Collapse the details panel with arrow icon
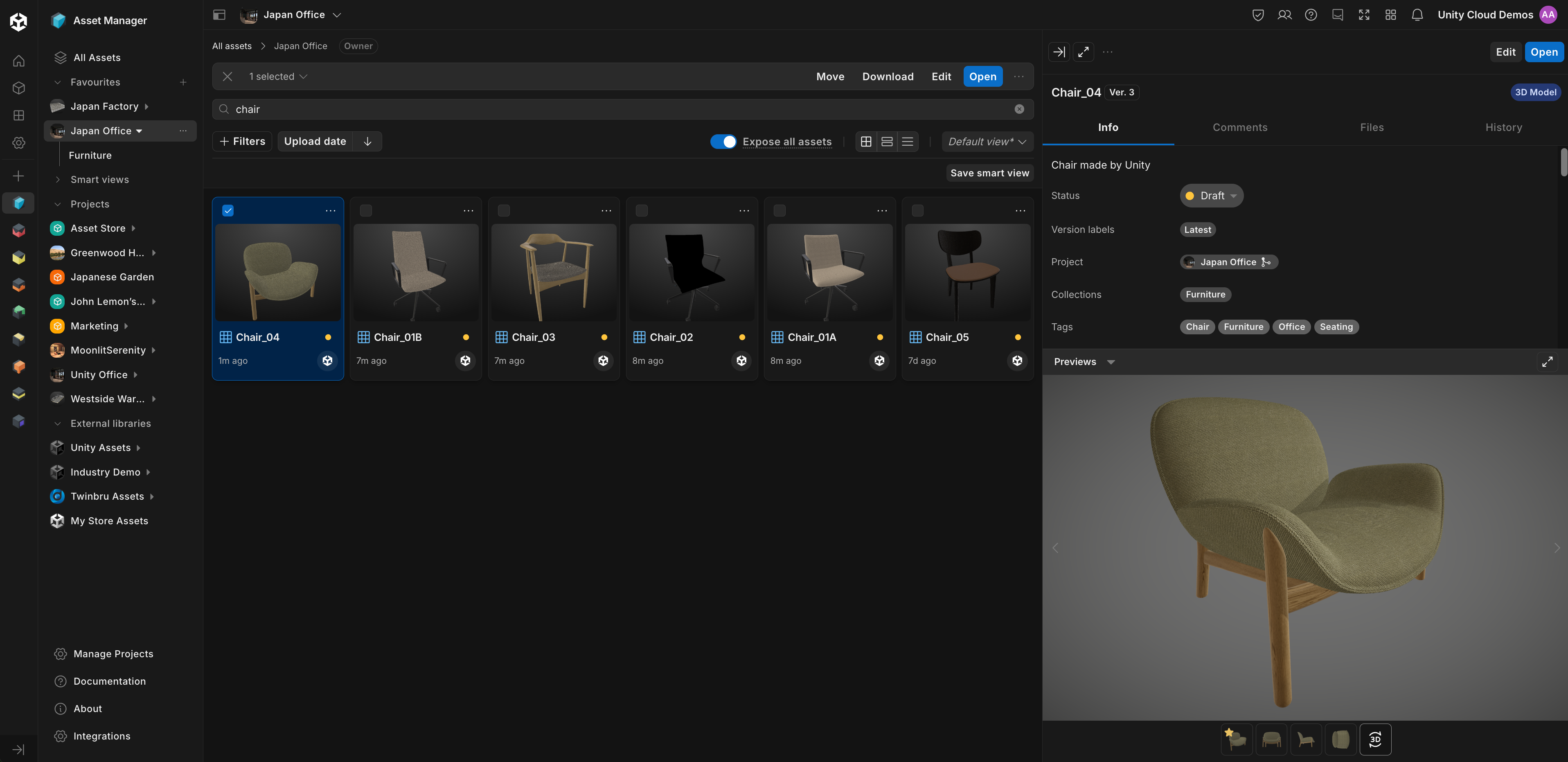1568x762 pixels. (x=1059, y=52)
